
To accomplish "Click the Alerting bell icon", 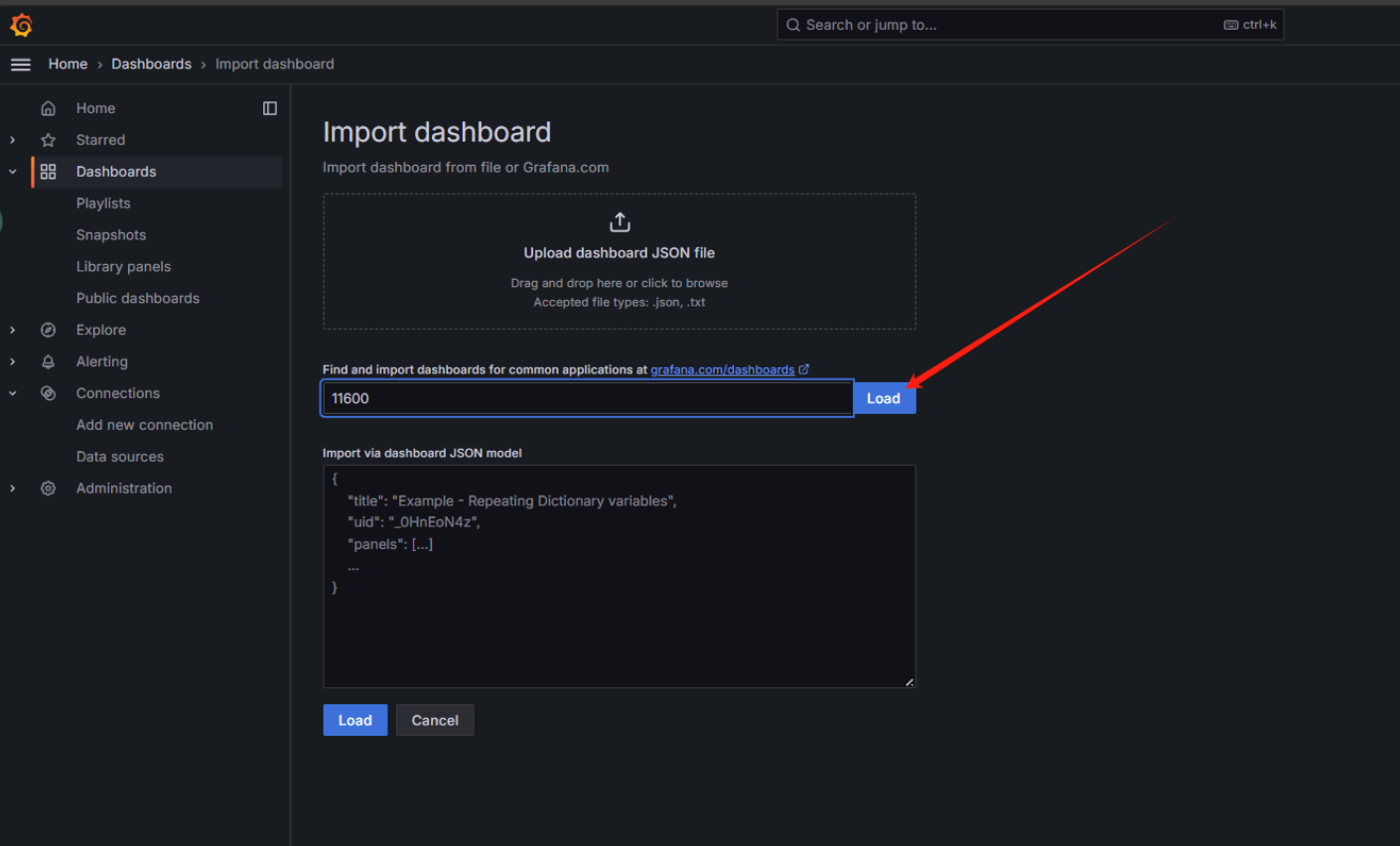I will (48, 361).
